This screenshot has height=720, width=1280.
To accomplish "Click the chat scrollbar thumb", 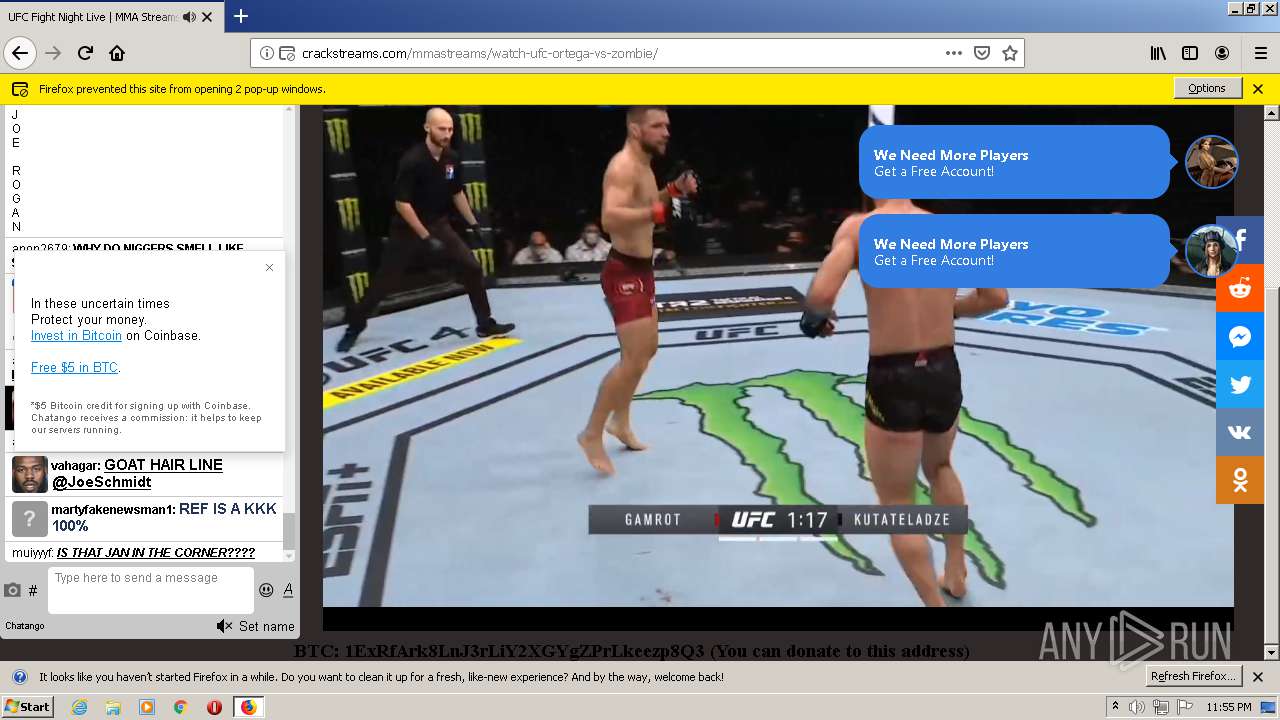I will (x=290, y=532).
